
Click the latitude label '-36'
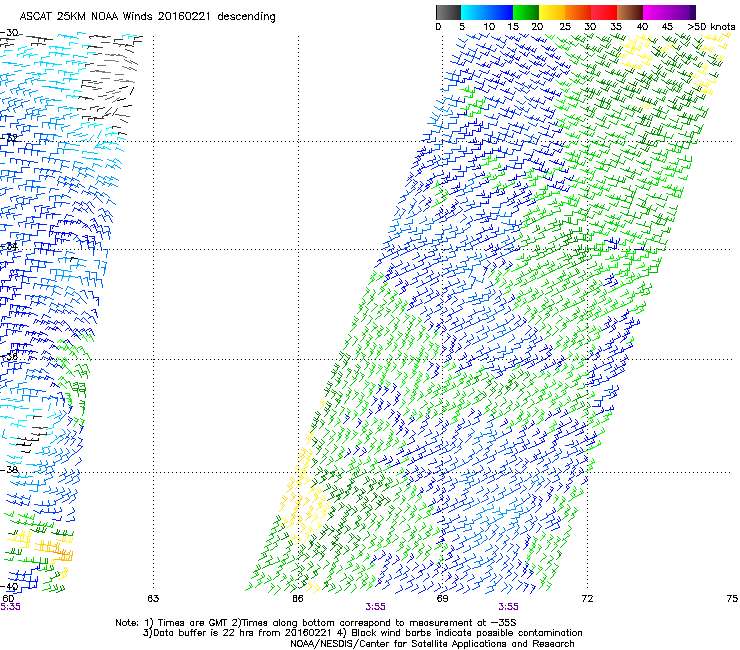click(9, 356)
